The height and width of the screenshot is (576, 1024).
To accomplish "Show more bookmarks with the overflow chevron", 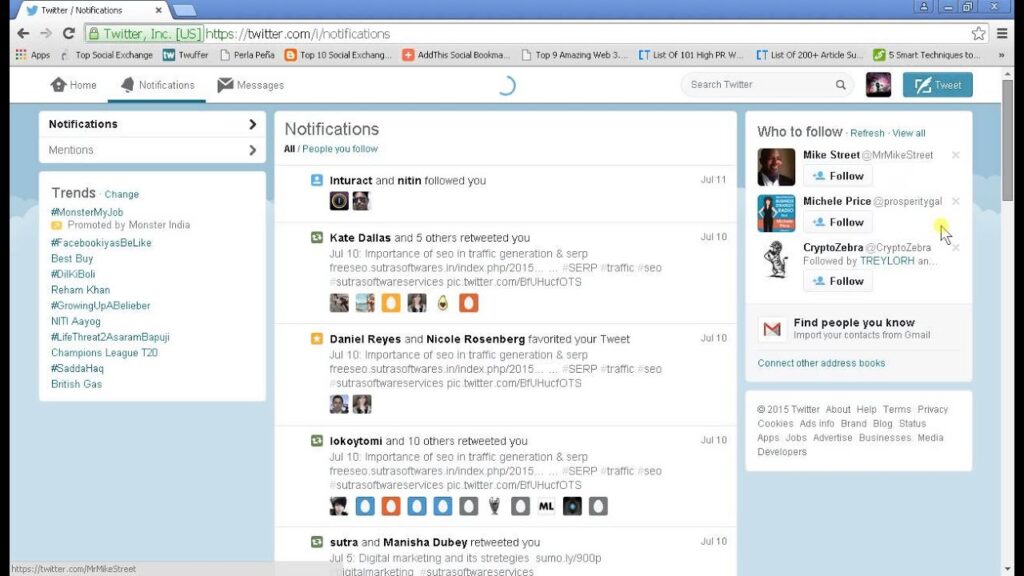I will coord(1001,55).
